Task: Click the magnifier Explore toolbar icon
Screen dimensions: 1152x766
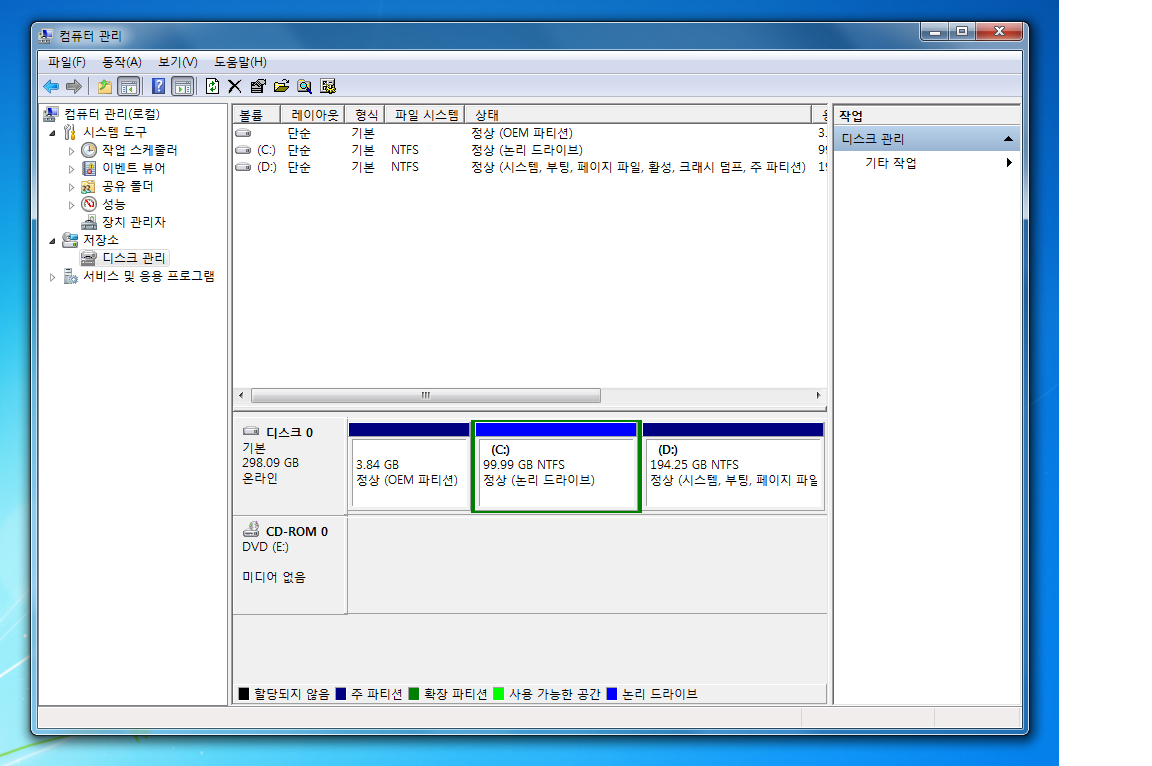Action: [x=305, y=87]
